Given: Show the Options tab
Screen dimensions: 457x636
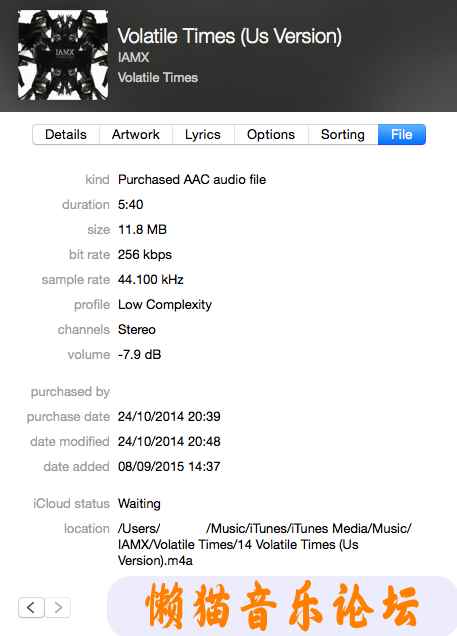Looking at the screenshot, I should point(271,135).
